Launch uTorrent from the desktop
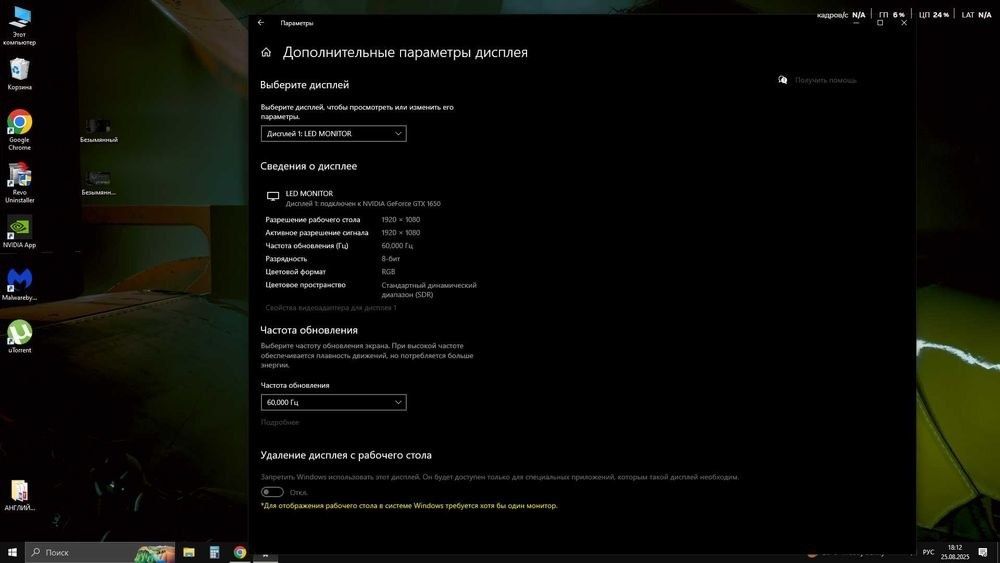Viewport: 1000px width, 563px height. click(19, 336)
